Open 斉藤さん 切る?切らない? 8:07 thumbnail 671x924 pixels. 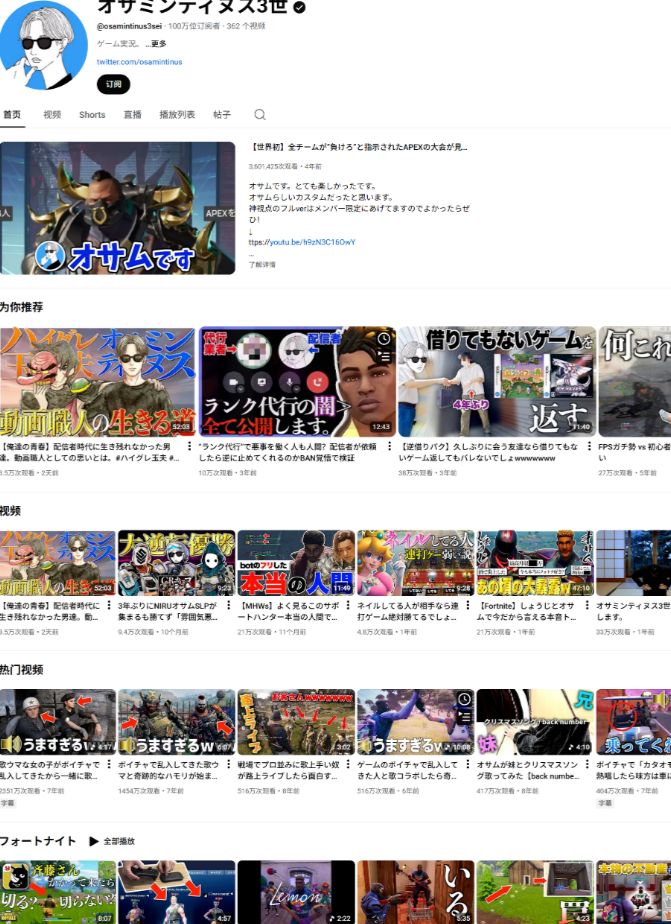tap(58, 892)
